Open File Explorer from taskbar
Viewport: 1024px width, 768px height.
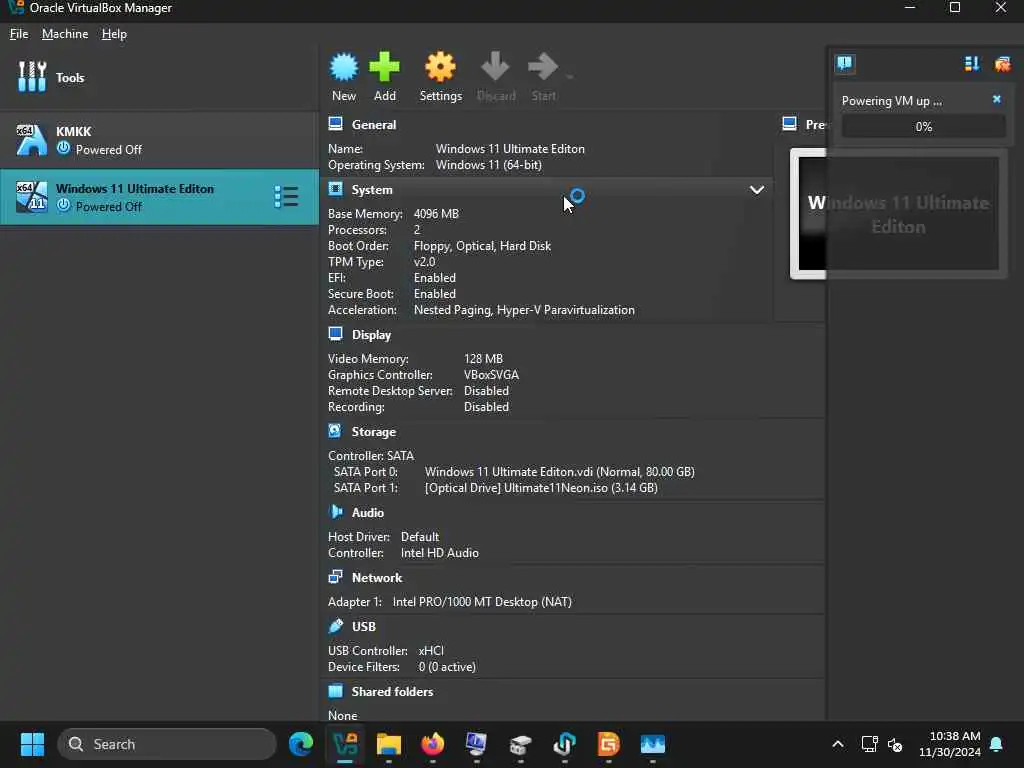(389, 744)
